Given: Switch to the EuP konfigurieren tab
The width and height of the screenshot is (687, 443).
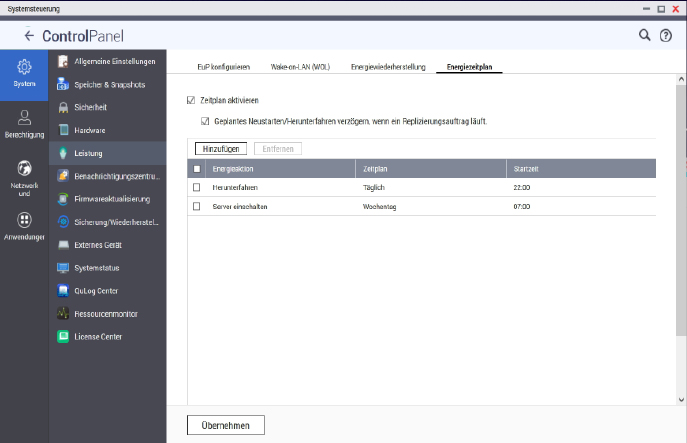Looking at the screenshot, I should click(x=223, y=67).
